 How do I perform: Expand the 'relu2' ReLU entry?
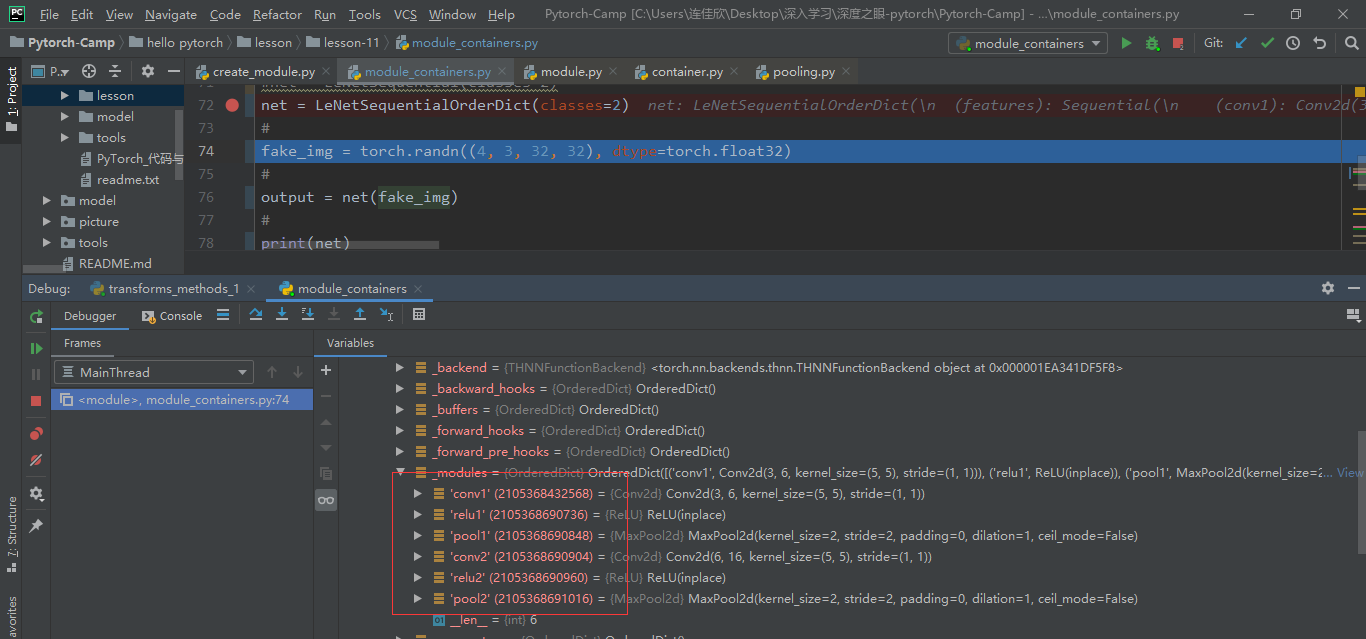(418, 577)
